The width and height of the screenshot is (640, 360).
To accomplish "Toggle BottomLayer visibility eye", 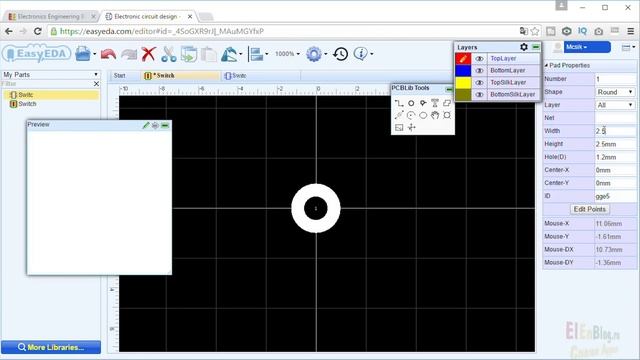I will tap(480, 71).
